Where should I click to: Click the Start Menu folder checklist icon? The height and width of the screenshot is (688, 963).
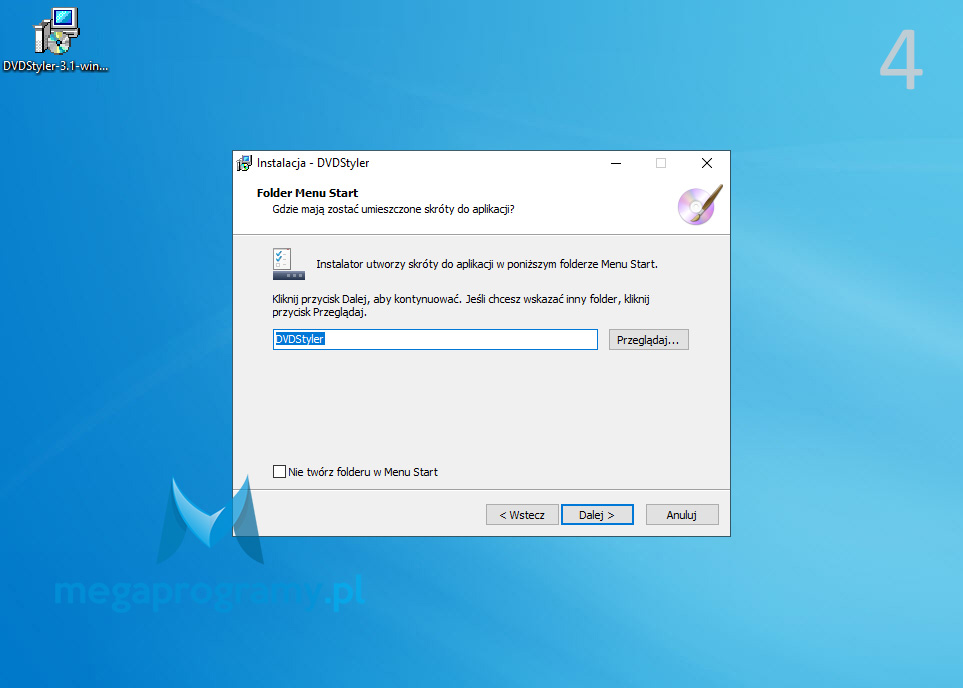point(289,264)
